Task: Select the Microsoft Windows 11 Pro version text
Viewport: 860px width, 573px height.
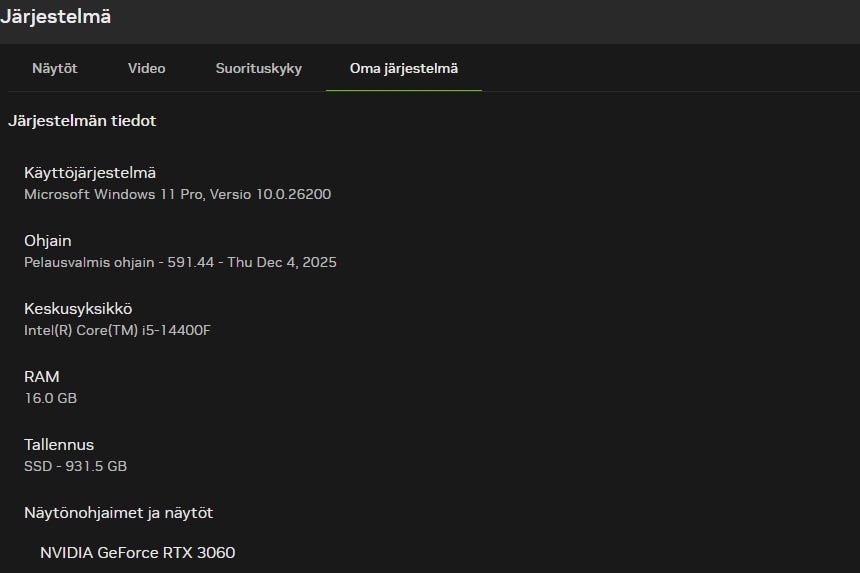Action: coord(178,194)
